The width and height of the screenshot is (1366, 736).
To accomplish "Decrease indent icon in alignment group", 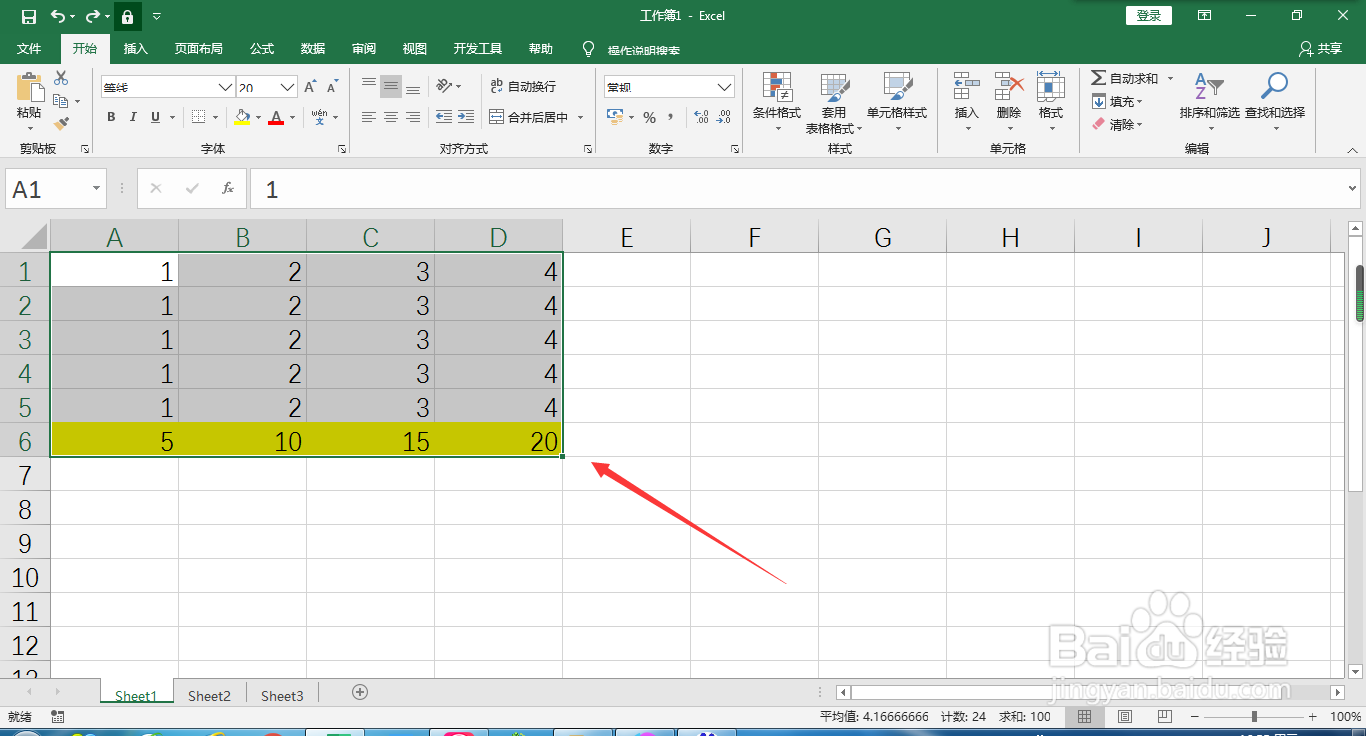I will 444,117.
